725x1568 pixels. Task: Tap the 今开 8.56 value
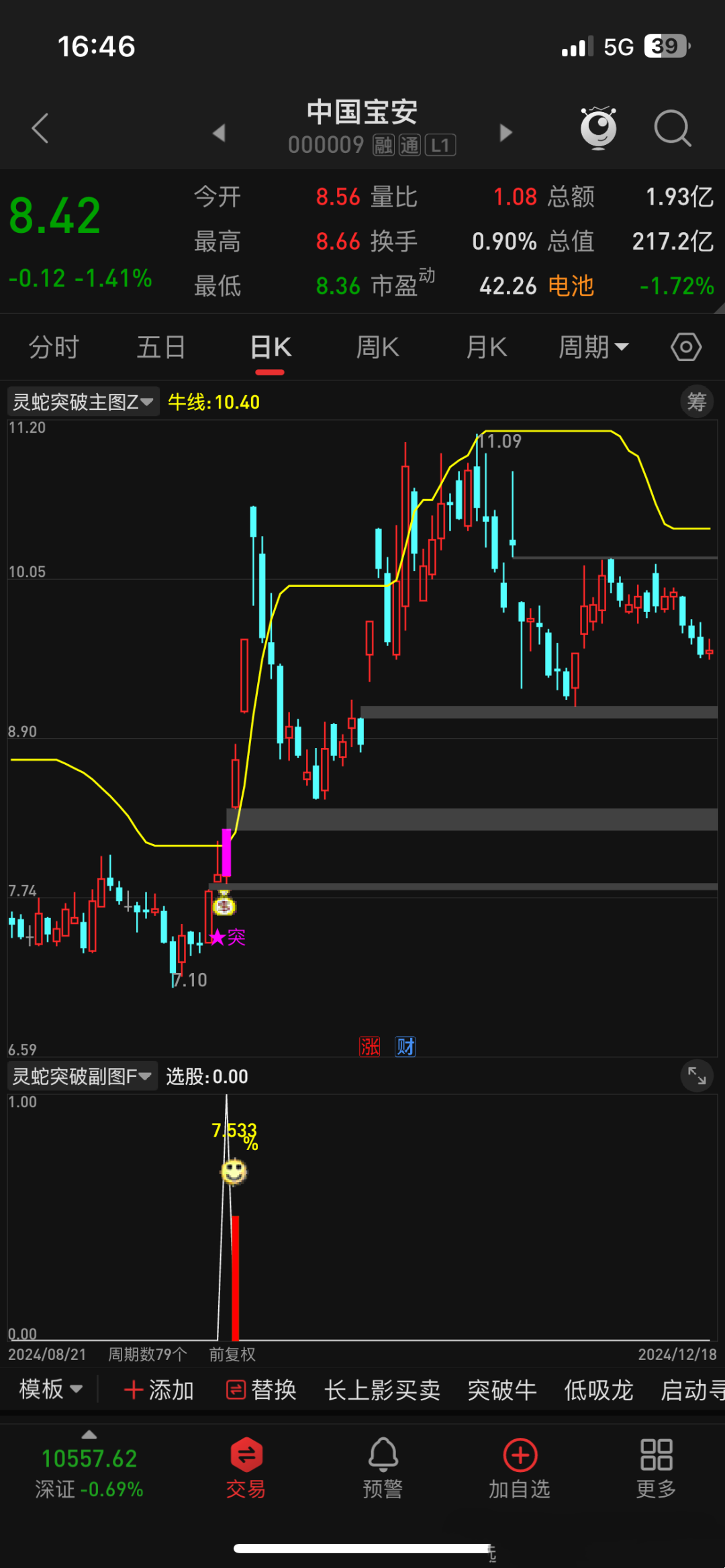(338, 197)
